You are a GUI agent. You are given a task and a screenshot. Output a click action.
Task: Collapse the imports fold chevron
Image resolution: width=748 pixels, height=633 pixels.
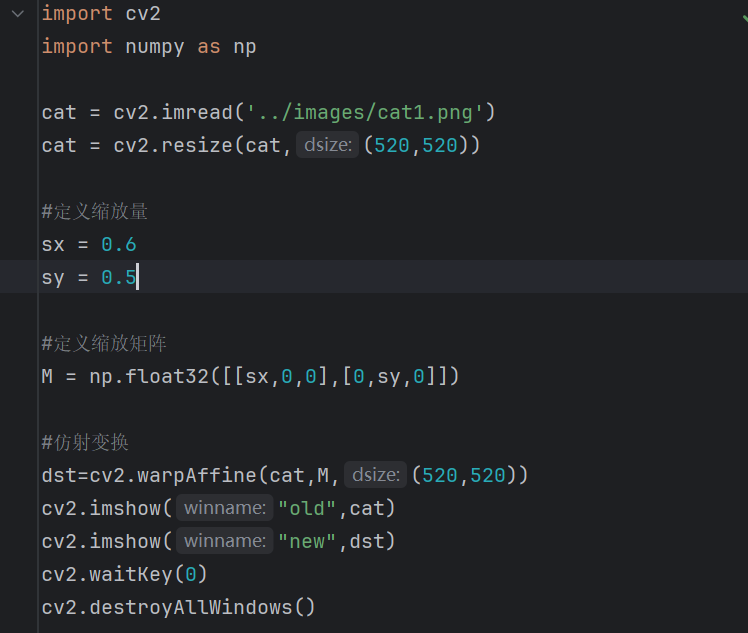point(18,14)
